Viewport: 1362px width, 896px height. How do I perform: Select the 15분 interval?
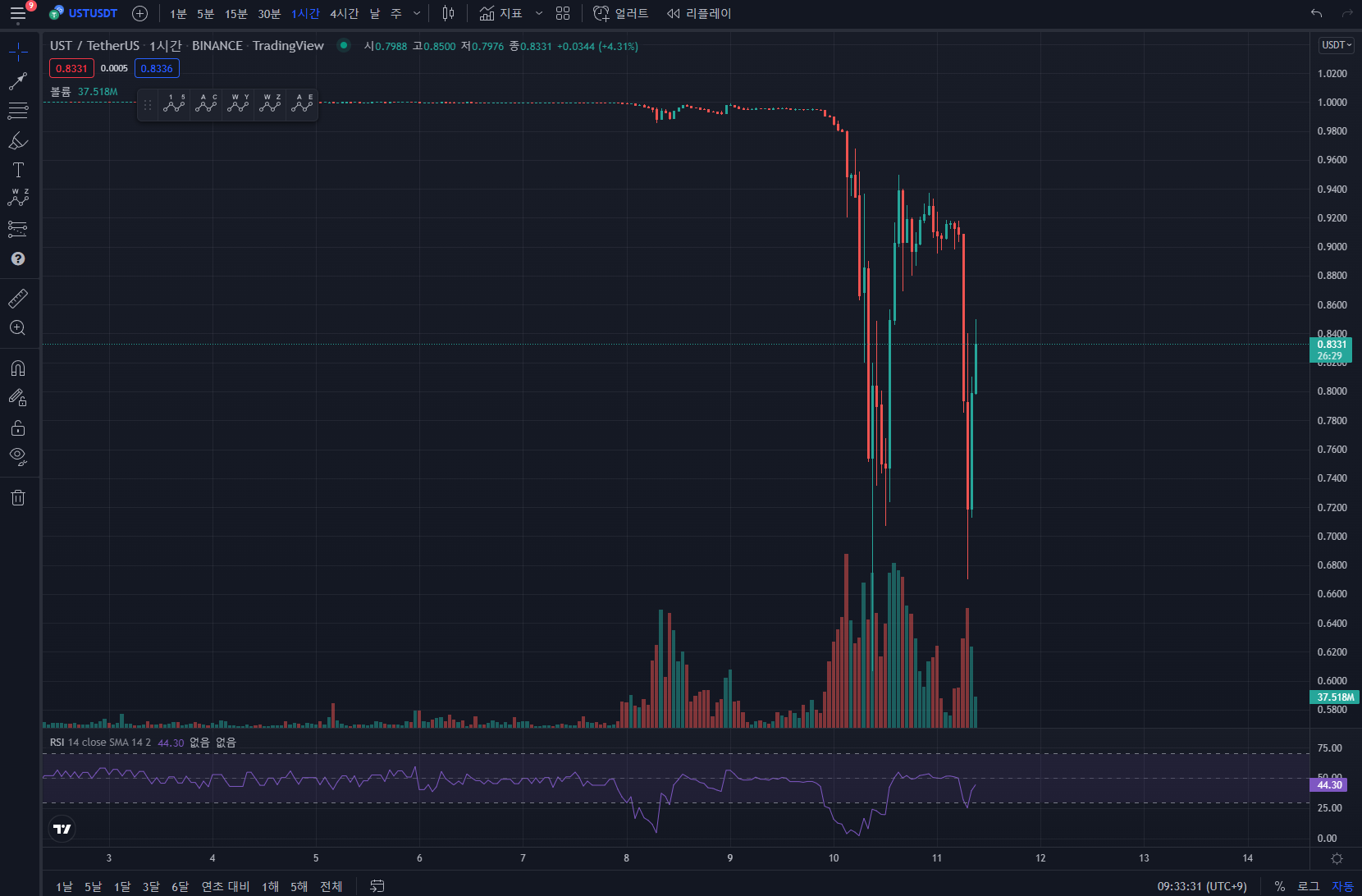point(236,14)
